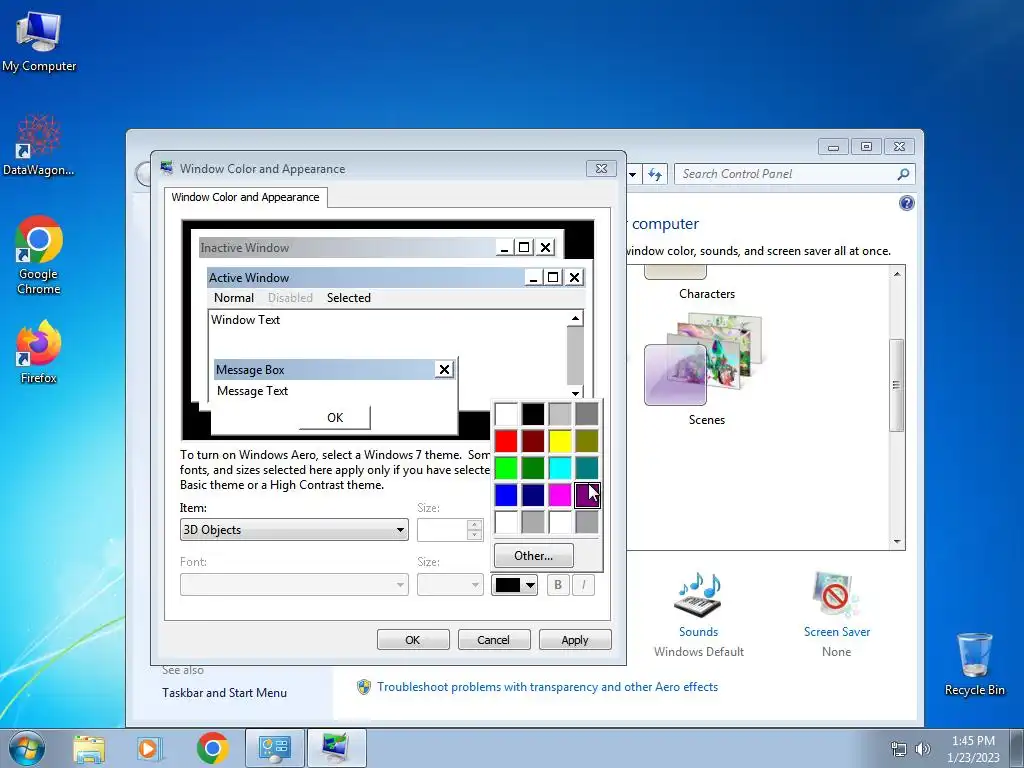
Task: Pick the yellow color swatch
Action: click(560, 441)
